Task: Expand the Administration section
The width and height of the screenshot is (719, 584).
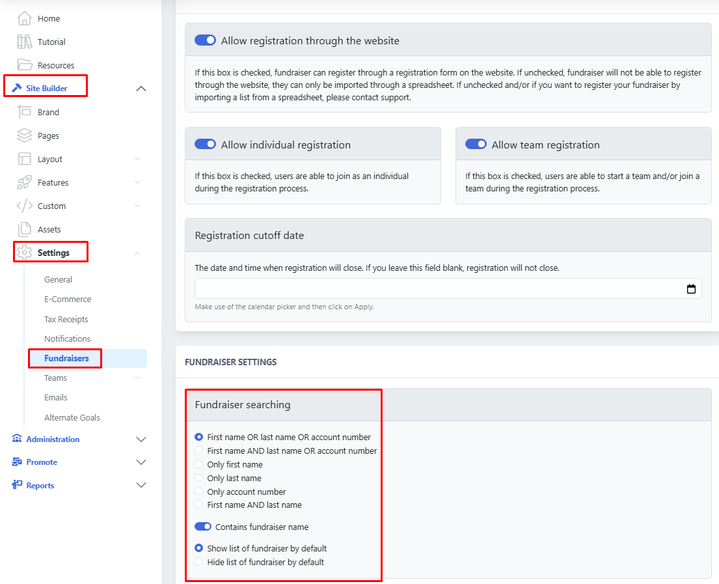Action: pos(140,439)
